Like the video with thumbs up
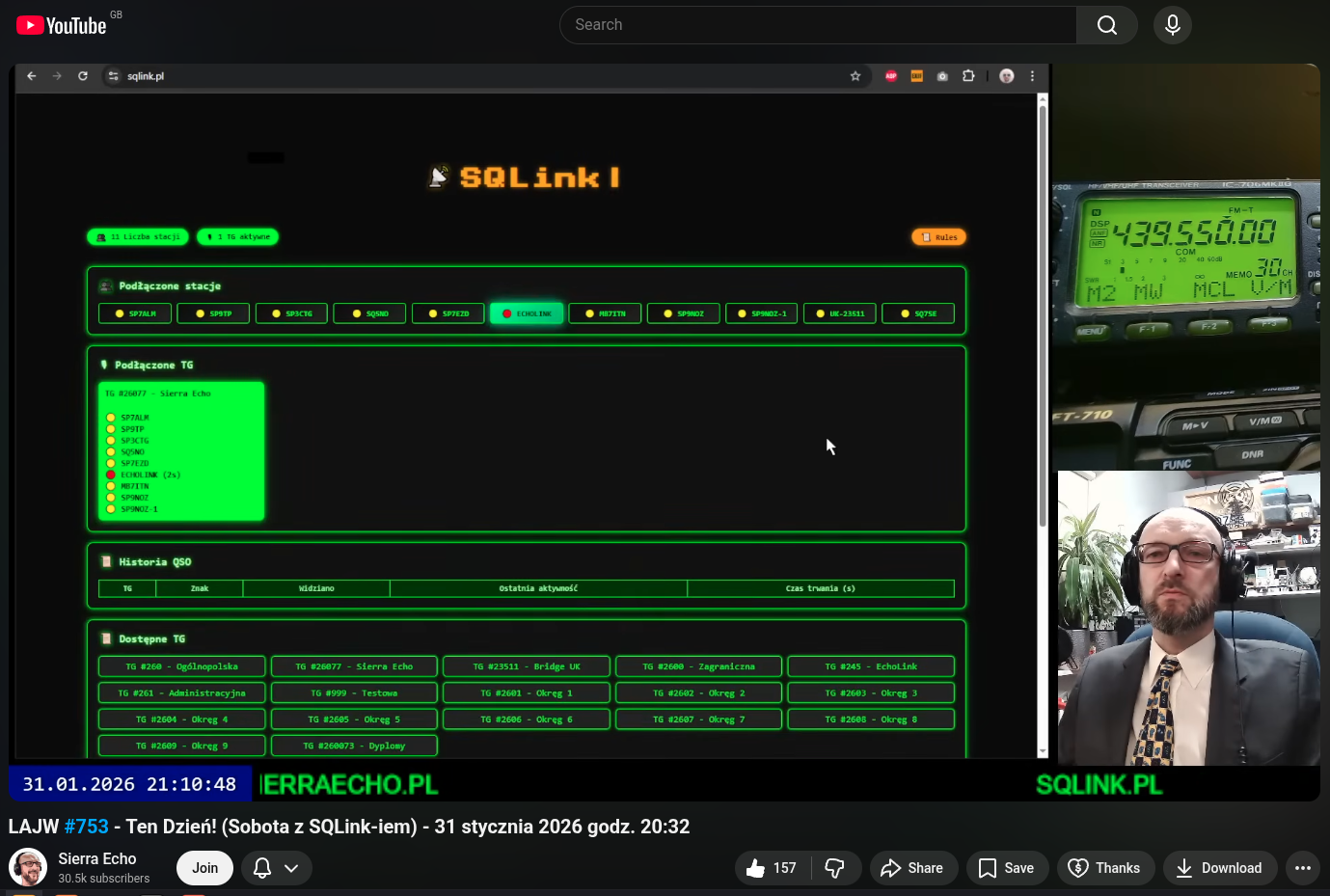Screen dimensions: 1330x896 pos(773,868)
